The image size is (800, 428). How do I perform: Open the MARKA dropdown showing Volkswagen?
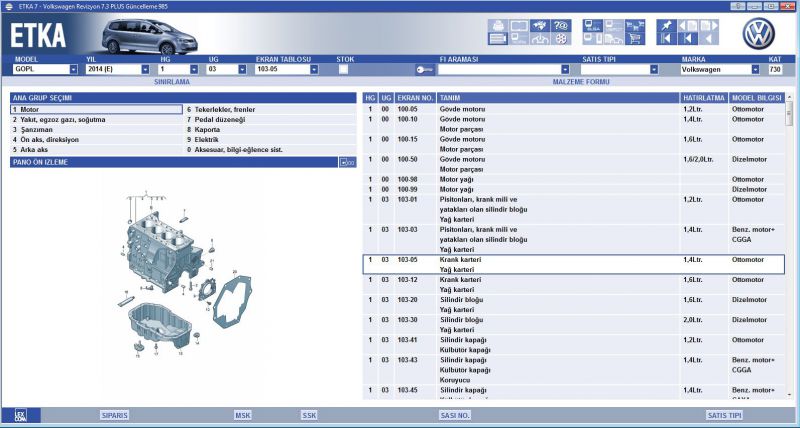pos(755,69)
